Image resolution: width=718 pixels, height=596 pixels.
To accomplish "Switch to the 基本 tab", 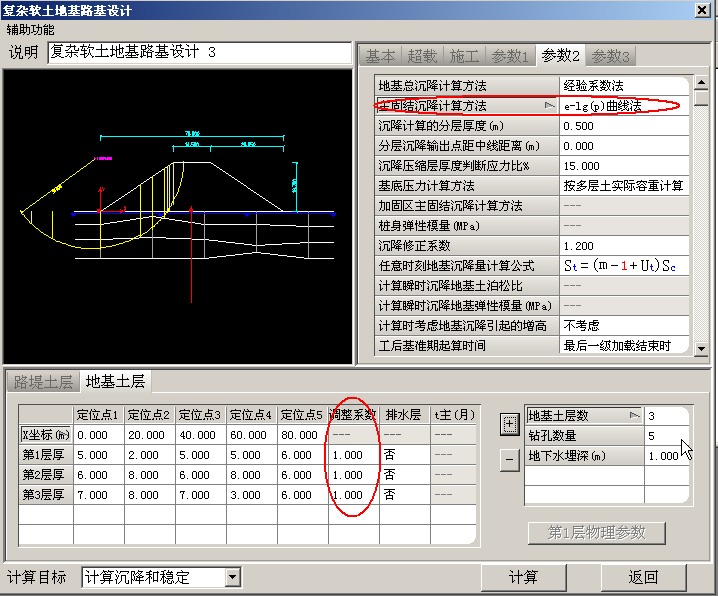I will 380,56.
